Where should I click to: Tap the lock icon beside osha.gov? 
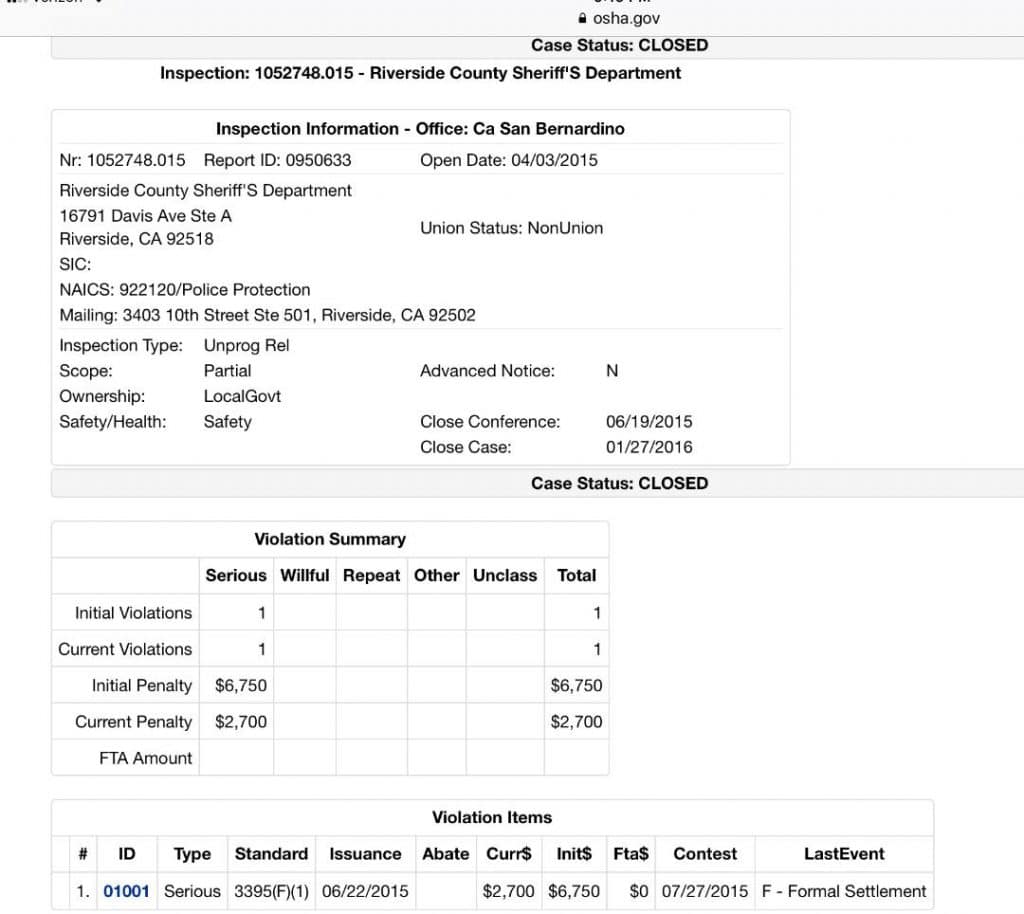(583, 18)
